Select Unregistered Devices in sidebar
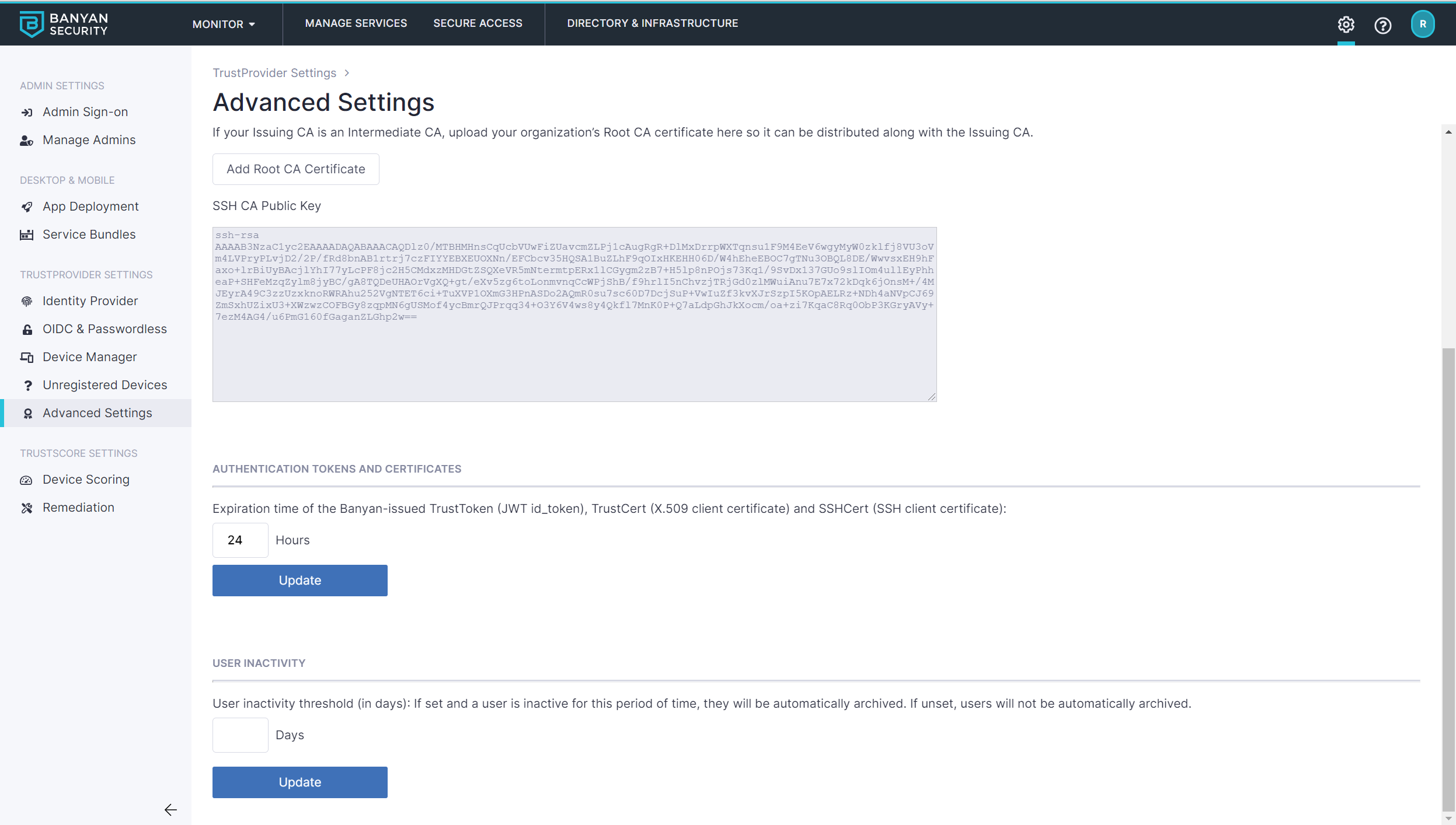Viewport: 1456px width, 825px height. click(105, 385)
